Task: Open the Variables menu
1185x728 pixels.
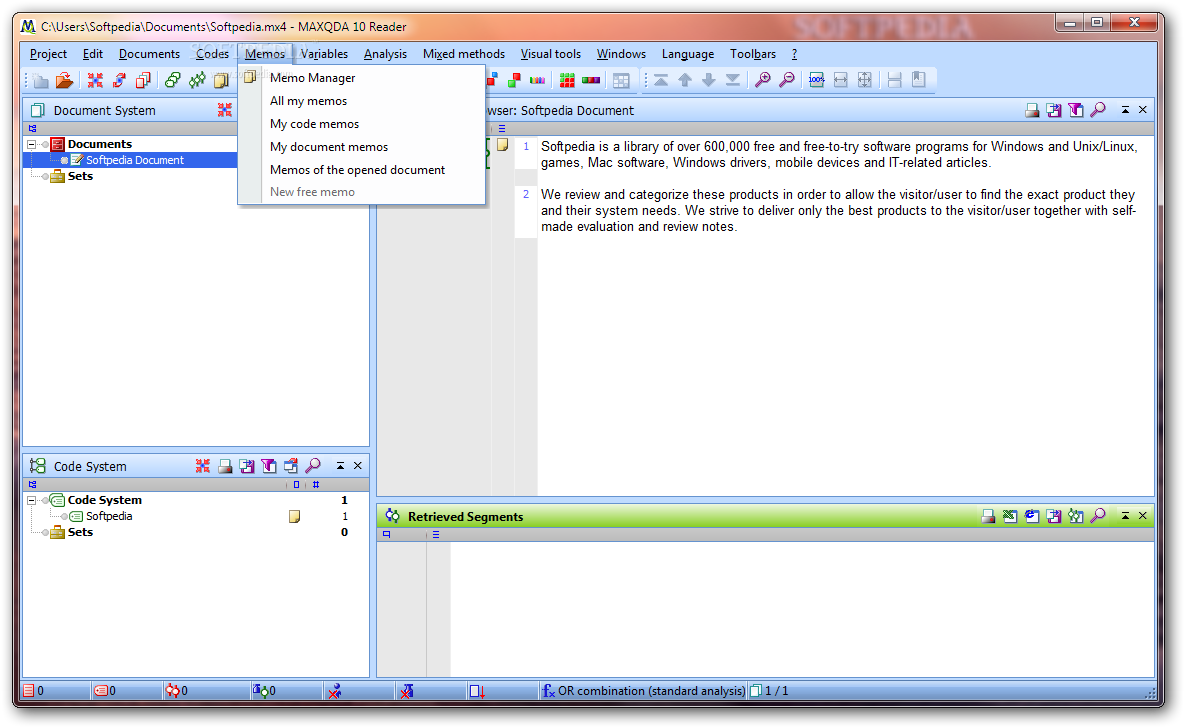Action: pos(324,54)
